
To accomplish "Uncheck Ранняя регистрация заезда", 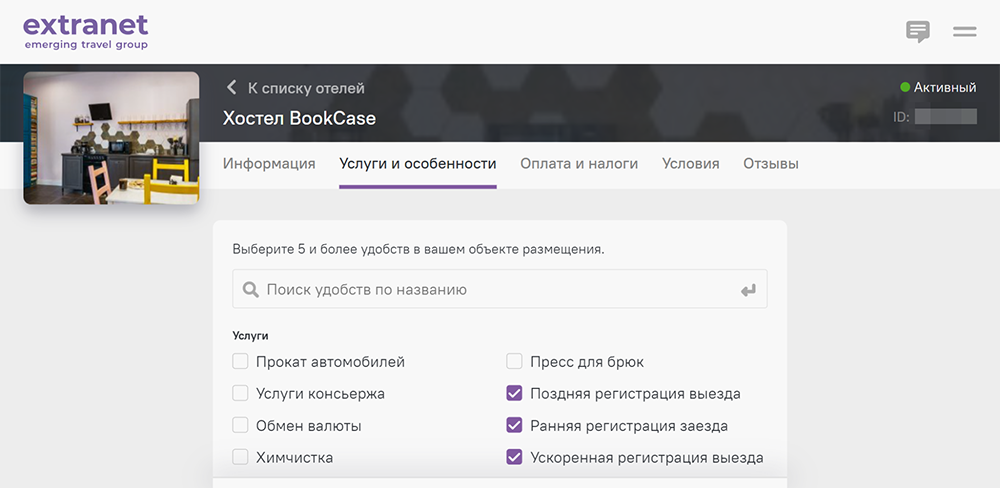I will (x=514, y=426).
